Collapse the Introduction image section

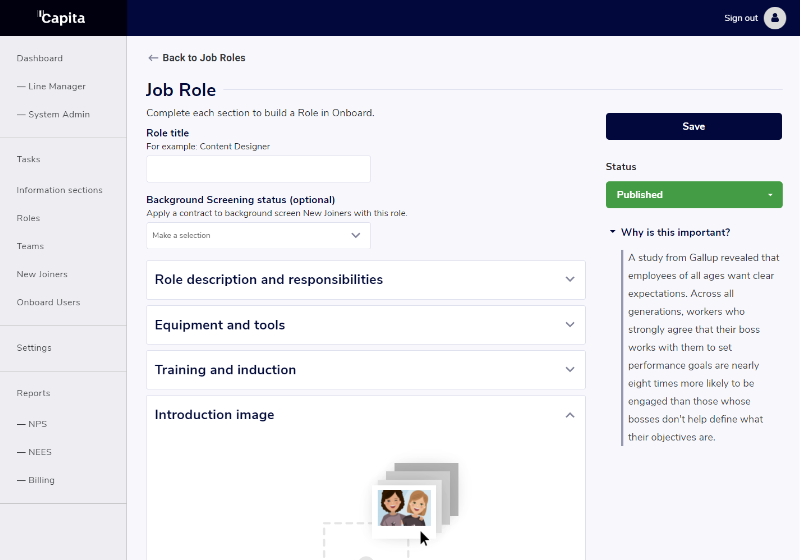click(x=569, y=415)
